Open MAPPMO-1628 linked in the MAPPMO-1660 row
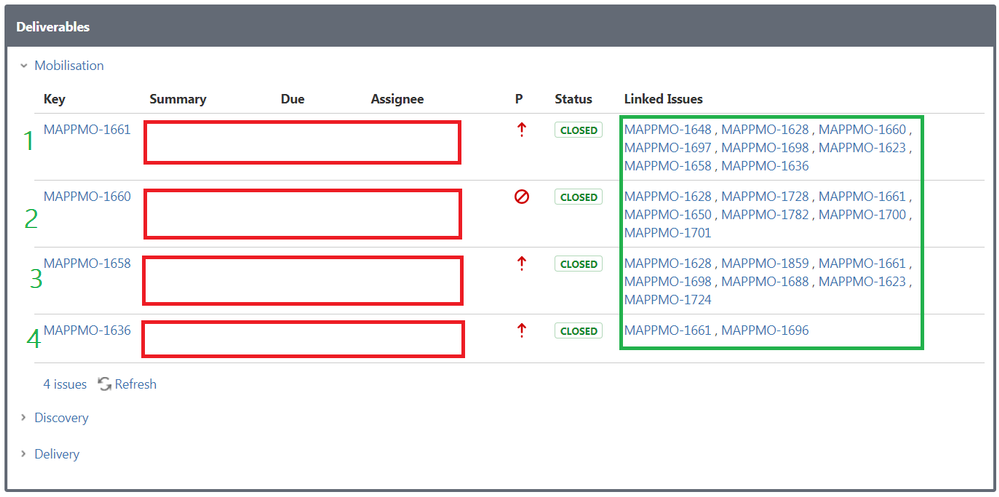This screenshot has width=999, height=497. pyautogui.click(x=668, y=196)
